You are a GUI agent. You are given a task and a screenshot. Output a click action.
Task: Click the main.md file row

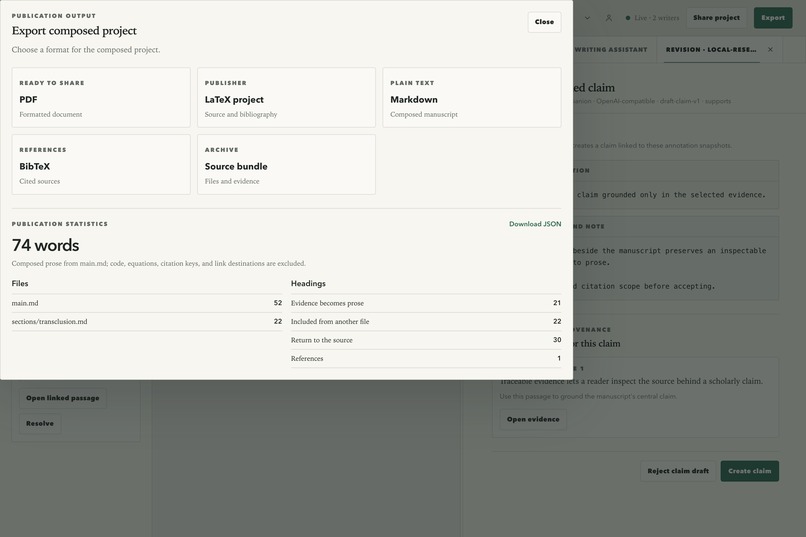(146, 303)
